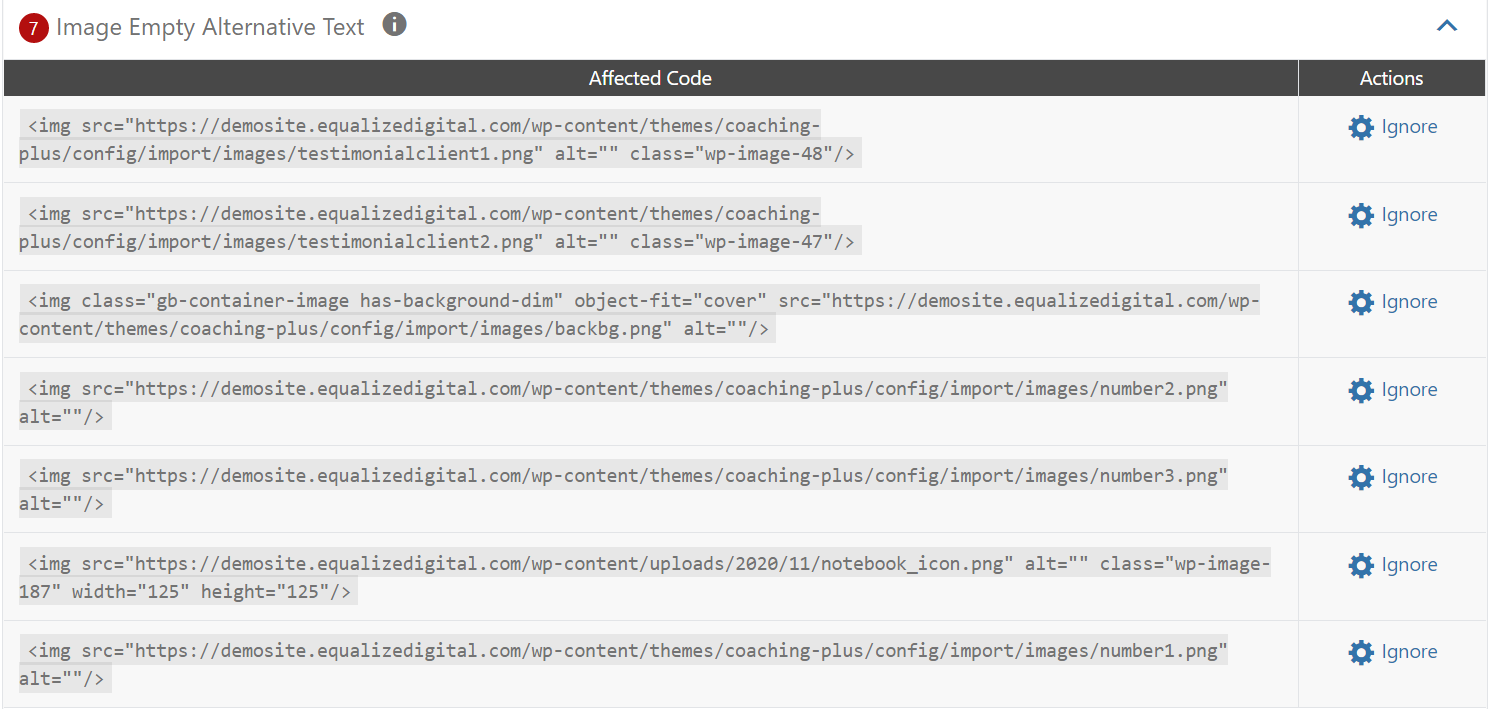Ignore the testimonialclient1.png issue

1410,127
